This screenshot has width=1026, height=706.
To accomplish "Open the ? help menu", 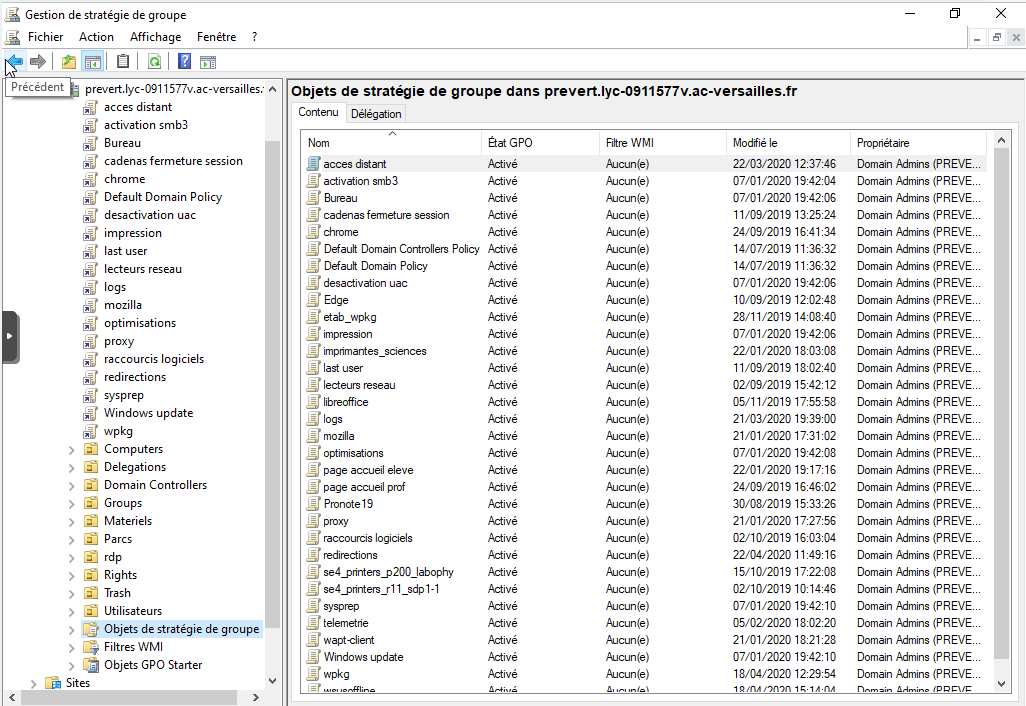I will pyautogui.click(x=255, y=37).
